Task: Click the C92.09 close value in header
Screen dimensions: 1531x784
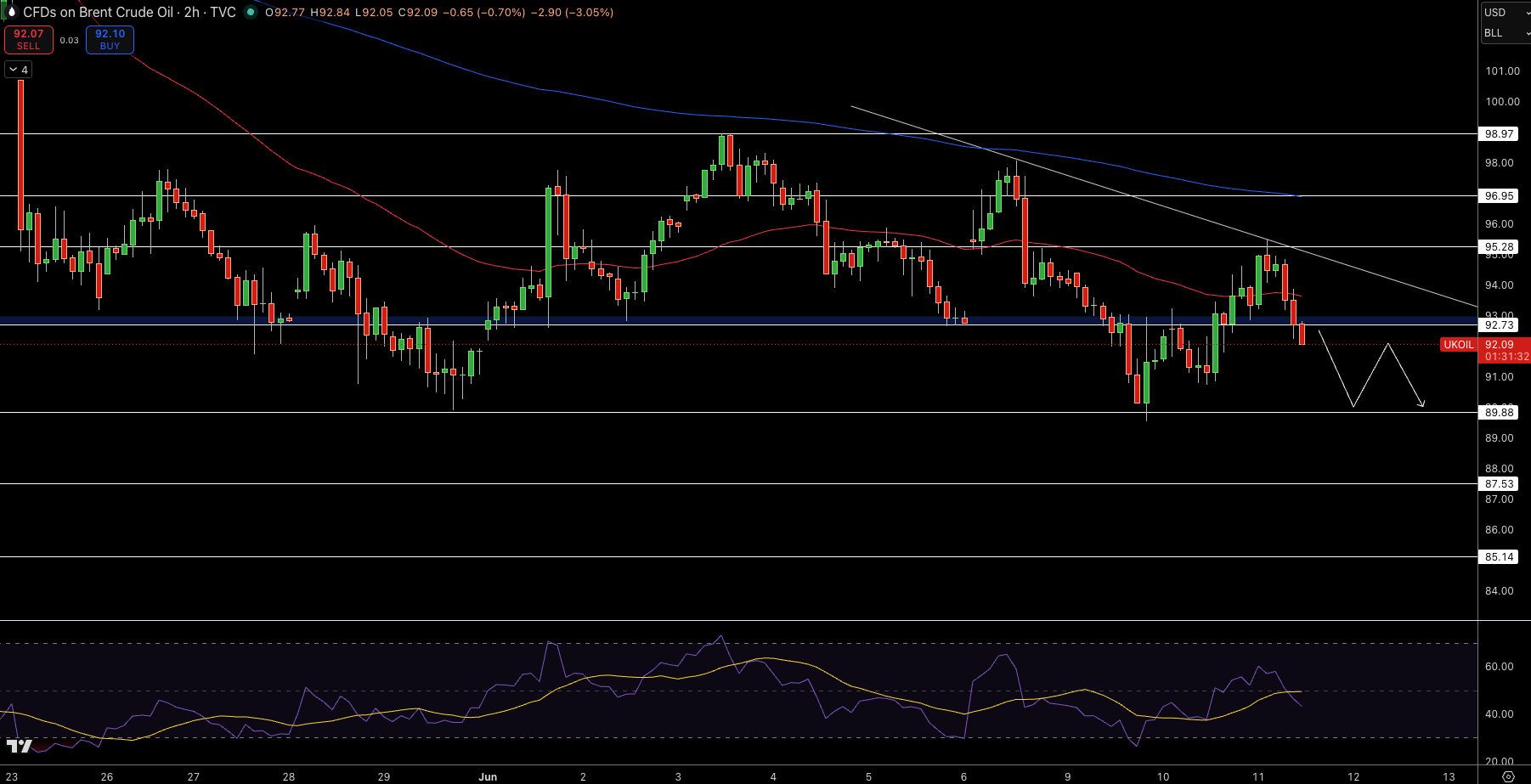Action: point(418,13)
